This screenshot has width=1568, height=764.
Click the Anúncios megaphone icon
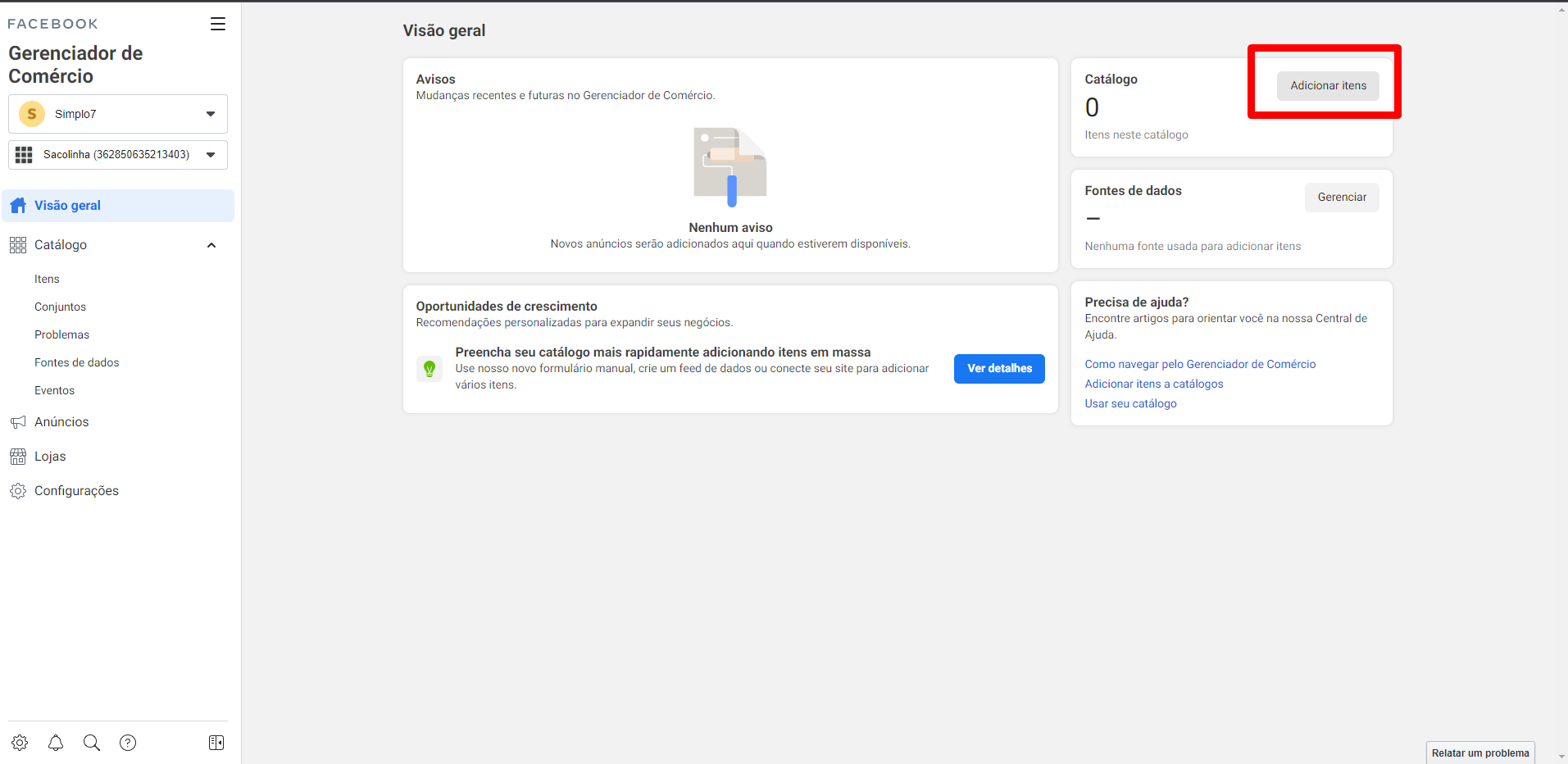[18, 422]
